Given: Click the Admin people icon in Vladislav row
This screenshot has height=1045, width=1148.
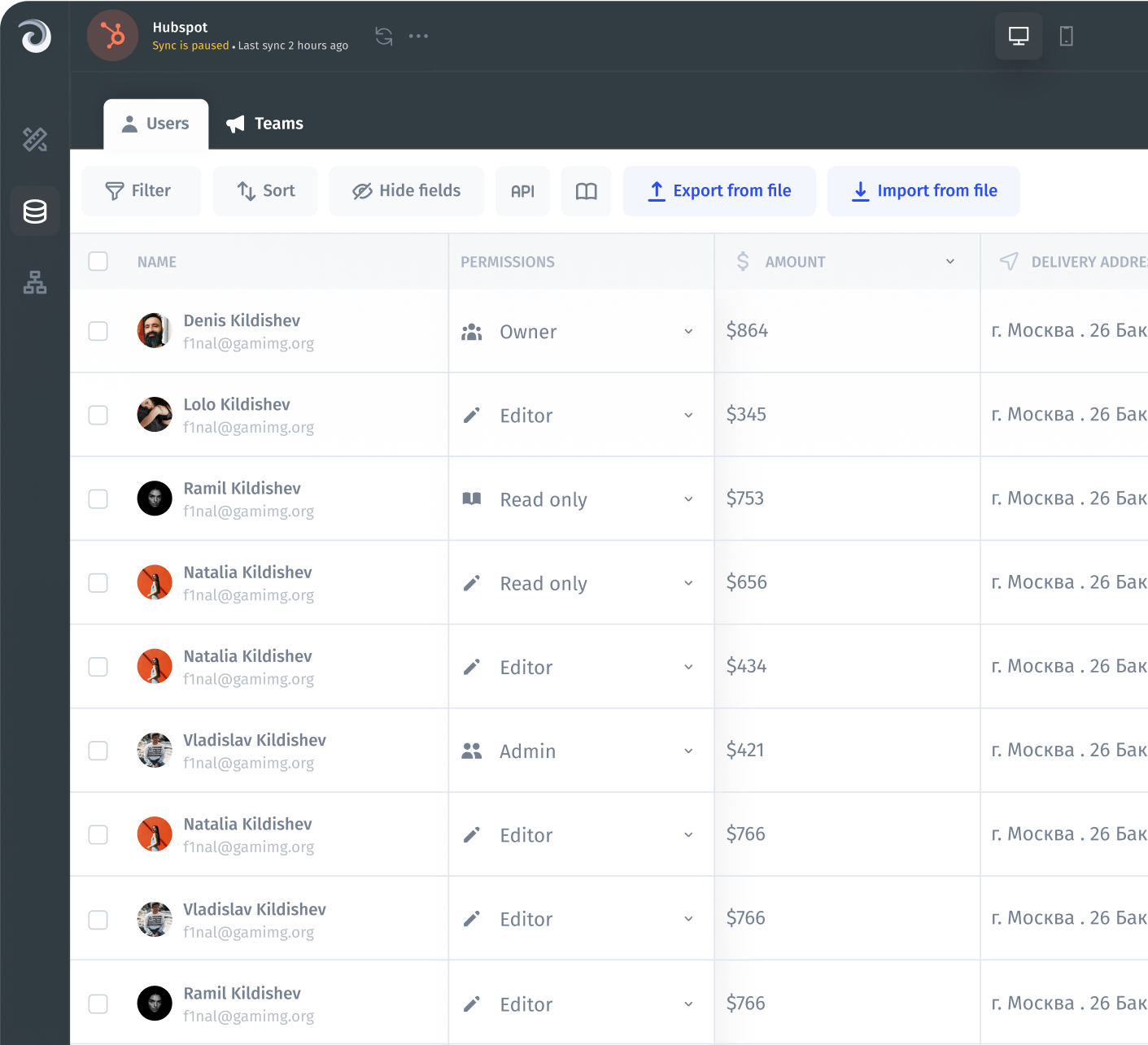Looking at the screenshot, I should click(x=472, y=751).
